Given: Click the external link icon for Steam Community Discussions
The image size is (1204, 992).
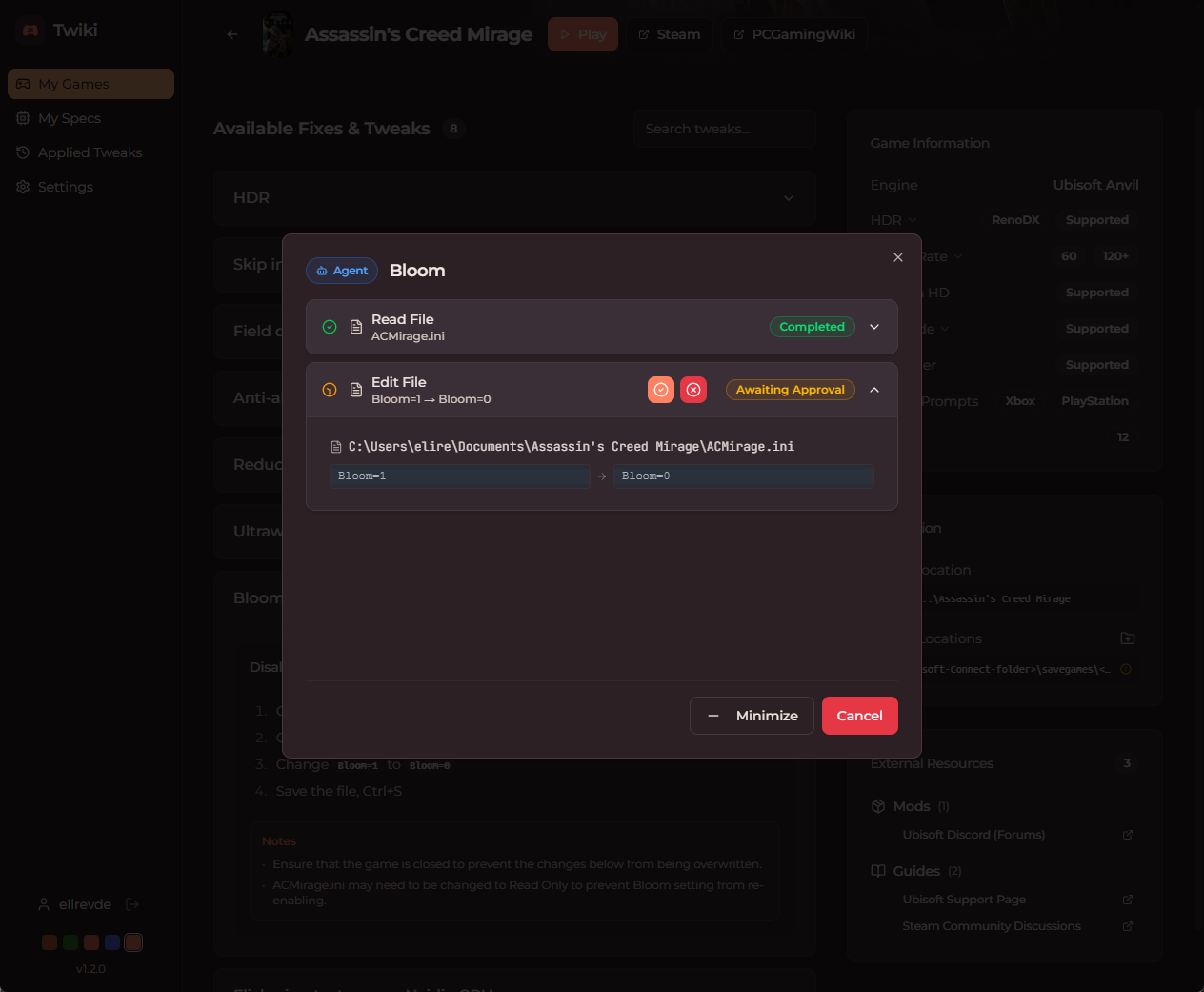Looking at the screenshot, I should click(x=1128, y=925).
